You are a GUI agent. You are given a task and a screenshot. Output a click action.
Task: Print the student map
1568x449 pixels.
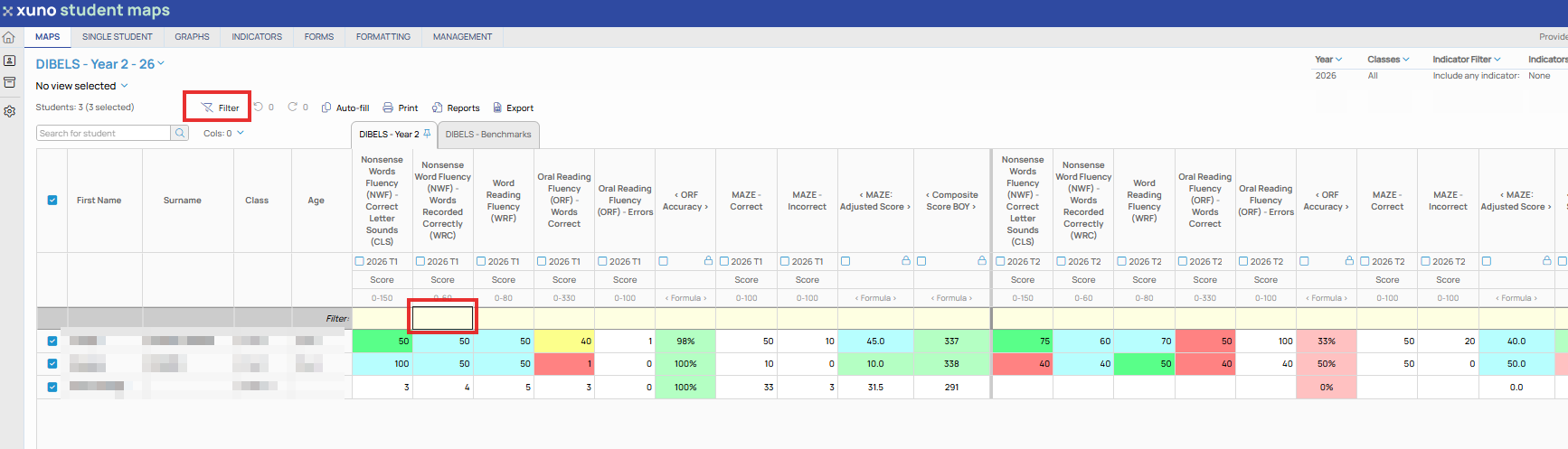(x=400, y=108)
